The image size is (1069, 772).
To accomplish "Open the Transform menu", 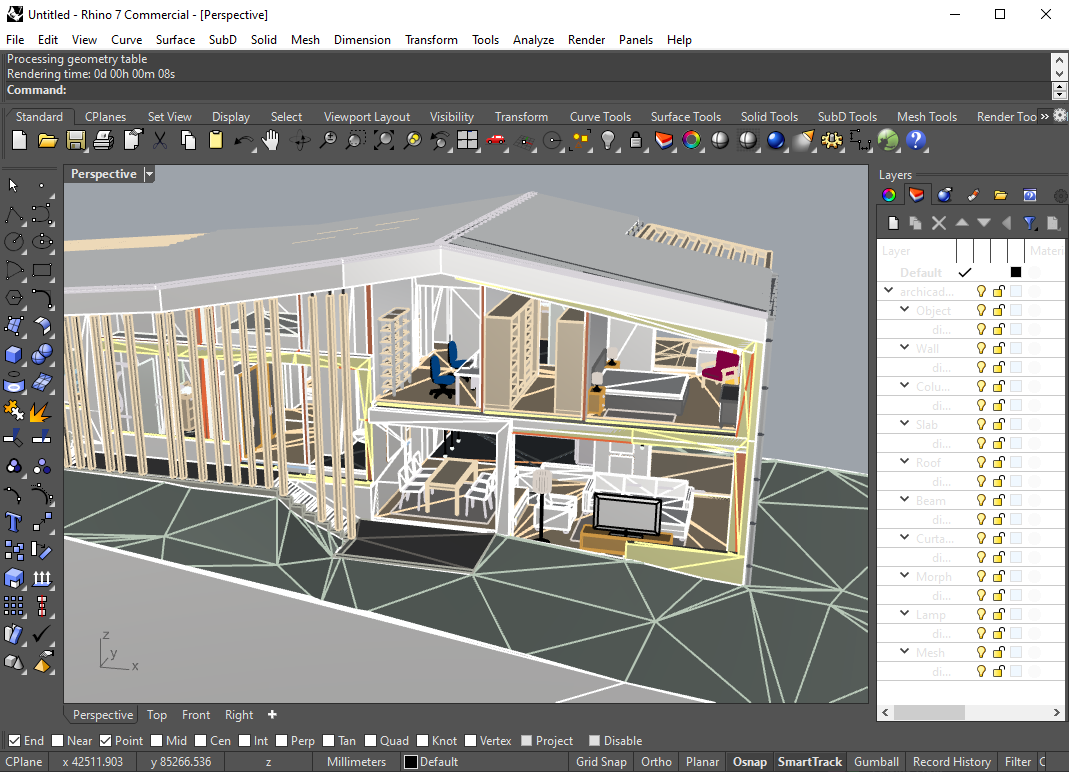I will pos(431,40).
